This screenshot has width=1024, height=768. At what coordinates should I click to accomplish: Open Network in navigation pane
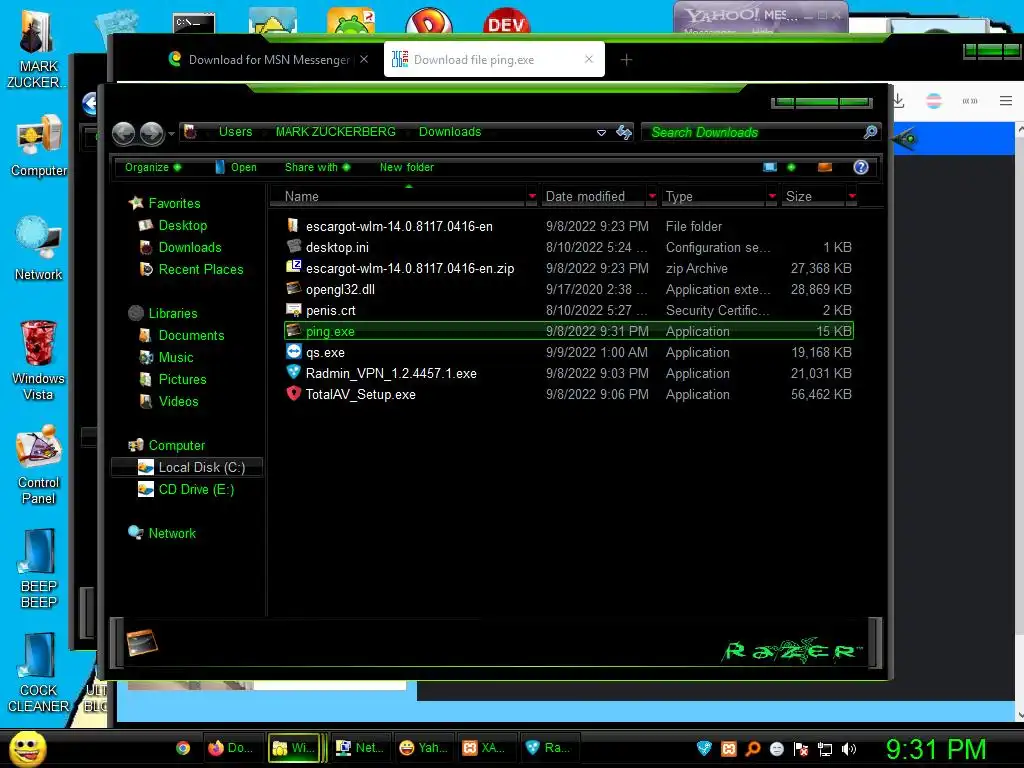coord(172,533)
